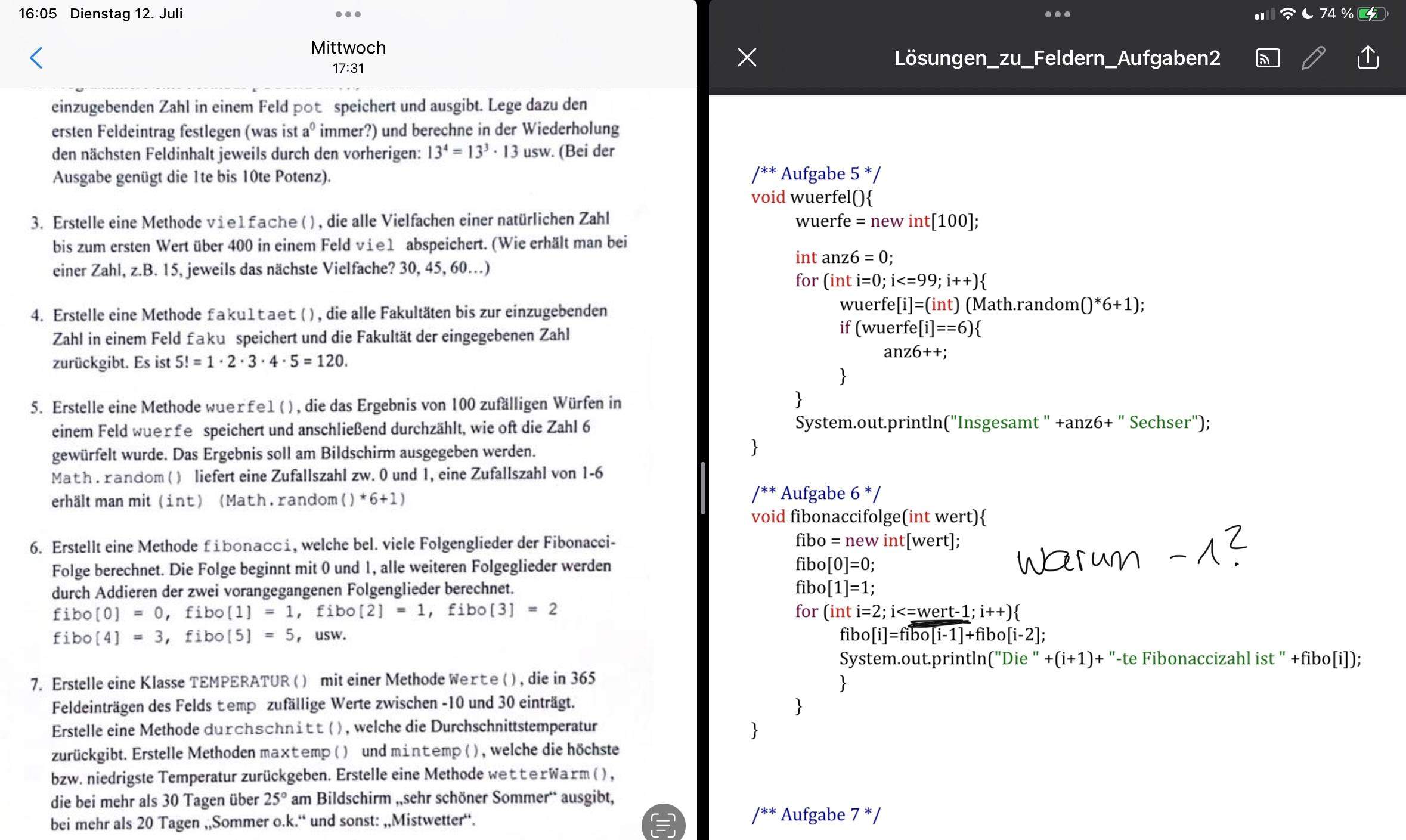Go back using the blue chevron arrow
Viewport: 1406px width, 840px height.
[x=35, y=58]
